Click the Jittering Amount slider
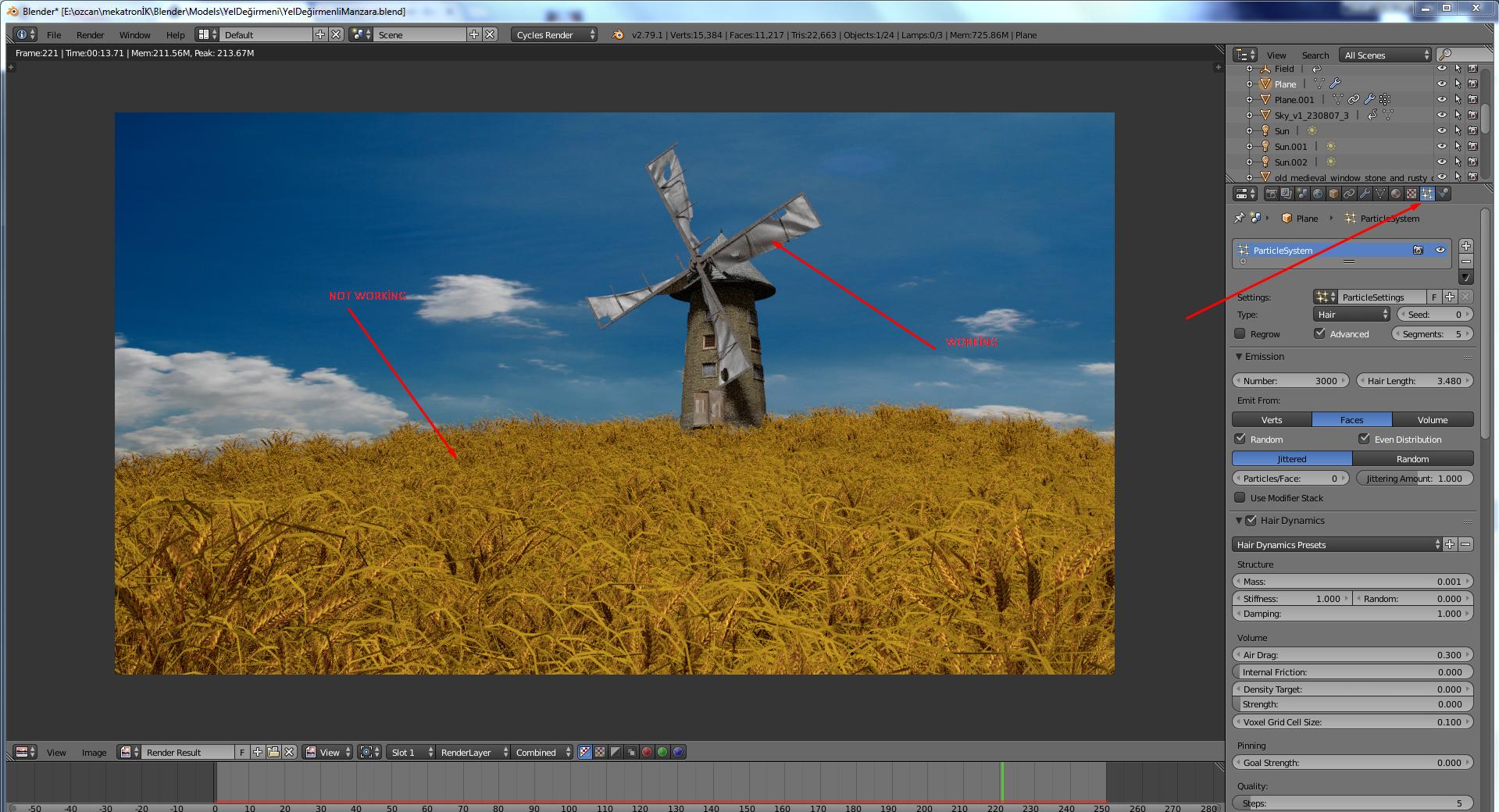This screenshot has height=812, width=1499. click(1415, 478)
